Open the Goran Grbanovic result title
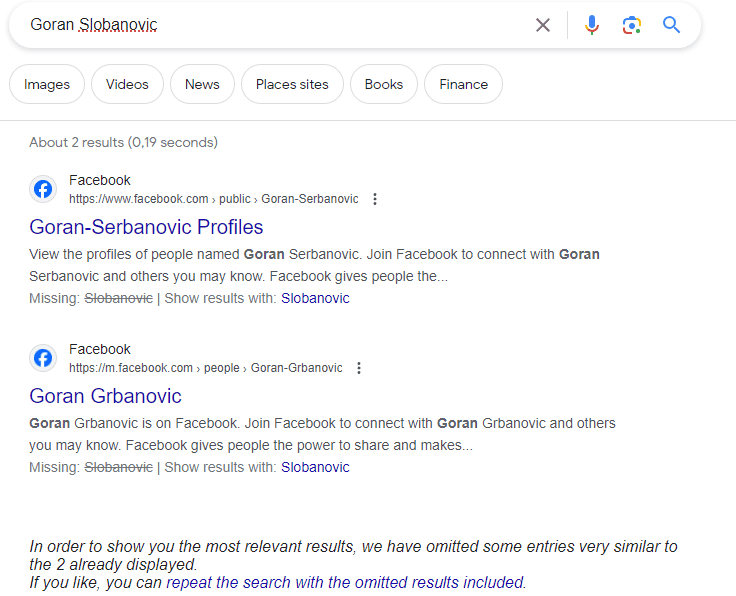 click(105, 396)
